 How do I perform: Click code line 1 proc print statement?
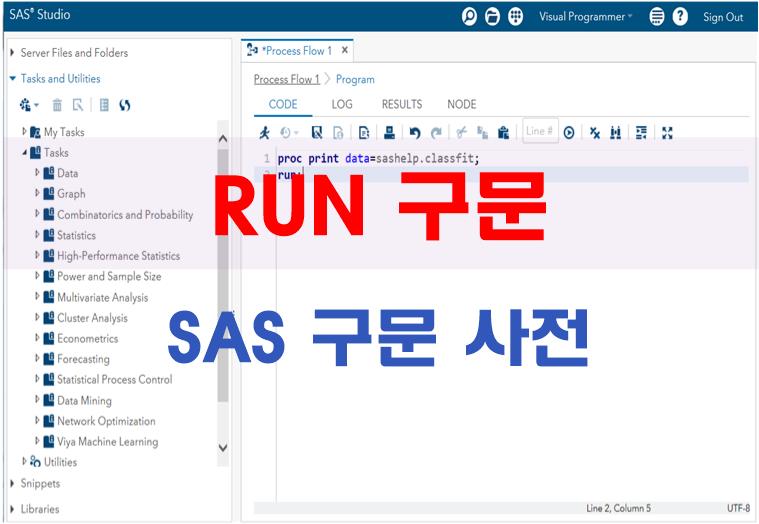click(x=379, y=158)
